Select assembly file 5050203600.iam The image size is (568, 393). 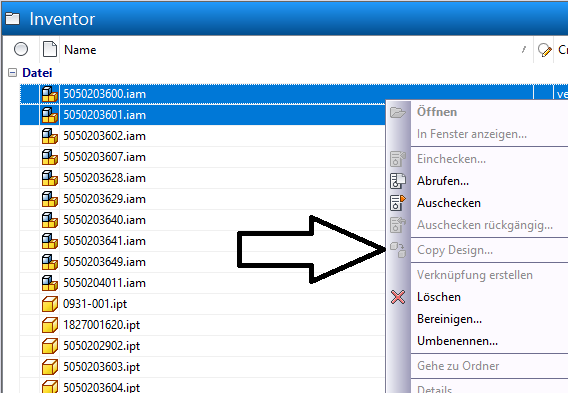pos(105,94)
